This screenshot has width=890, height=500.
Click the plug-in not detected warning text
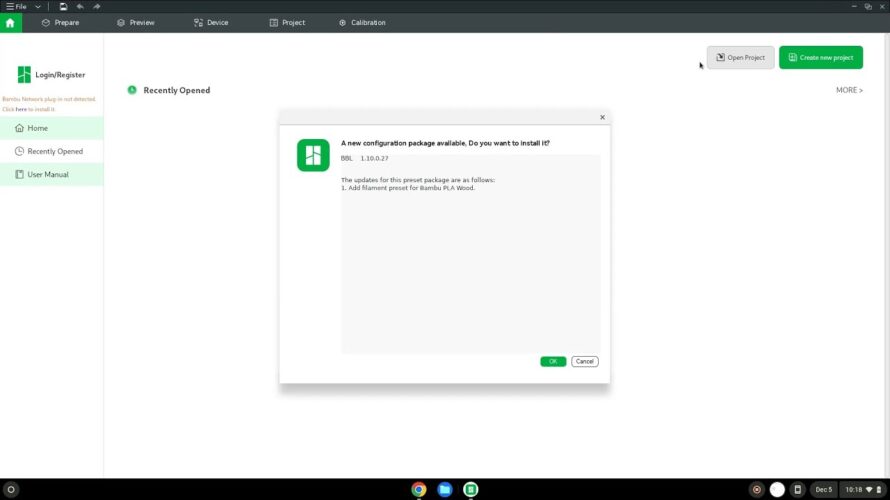click(x=49, y=99)
